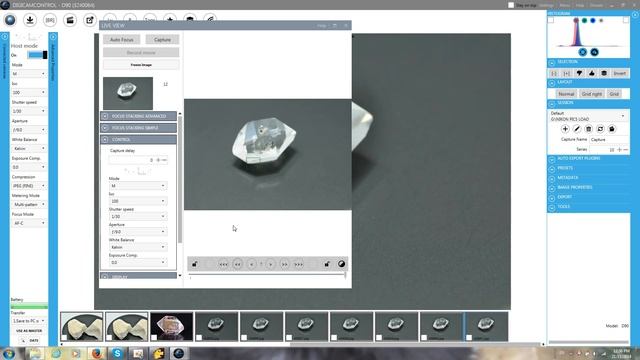Open the Metering Mode dropdown
Screen dimensions: 640x360
[28, 204]
